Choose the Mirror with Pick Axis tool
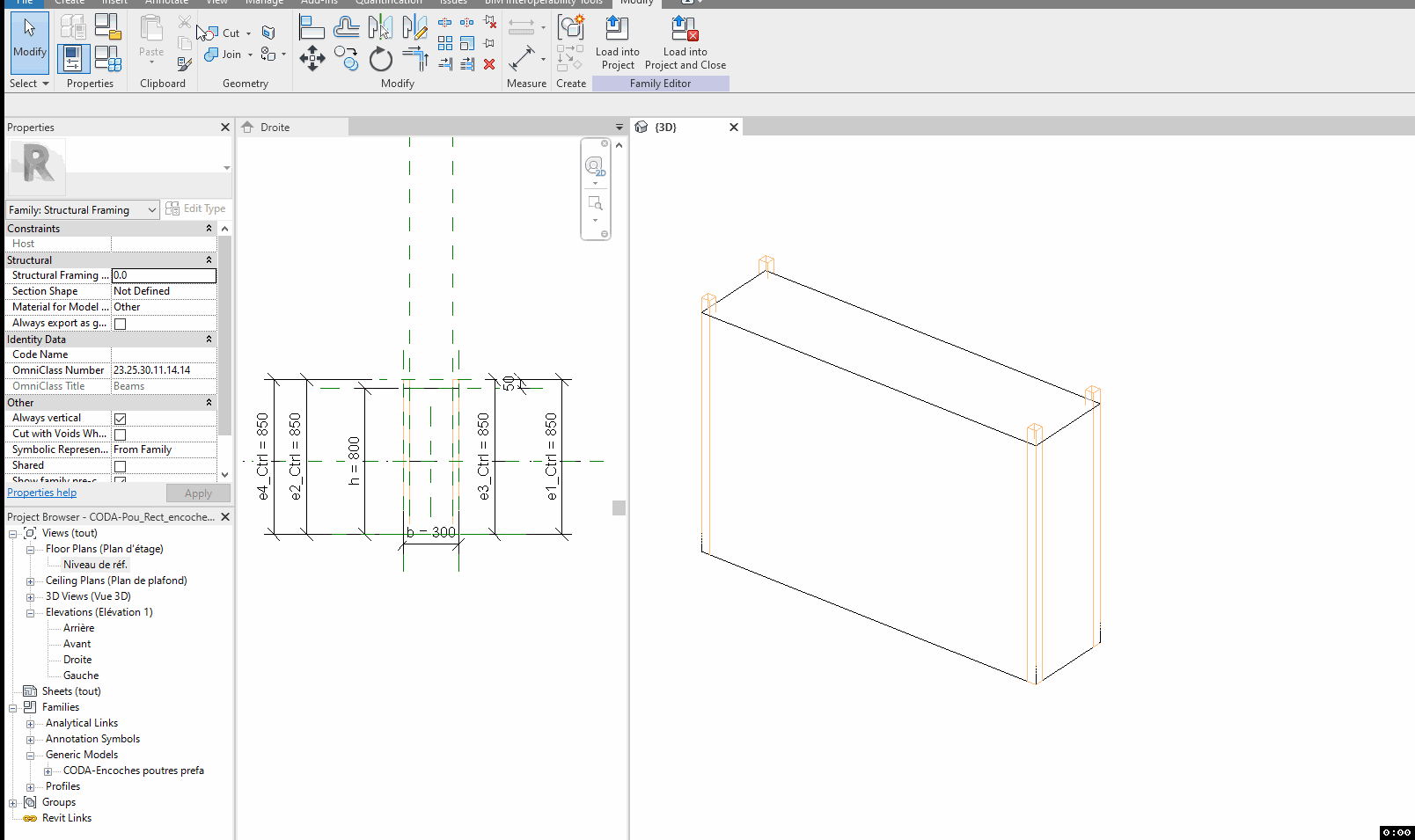The height and width of the screenshot is (840, 1415). pyautogui.click(x=379, y=27)
